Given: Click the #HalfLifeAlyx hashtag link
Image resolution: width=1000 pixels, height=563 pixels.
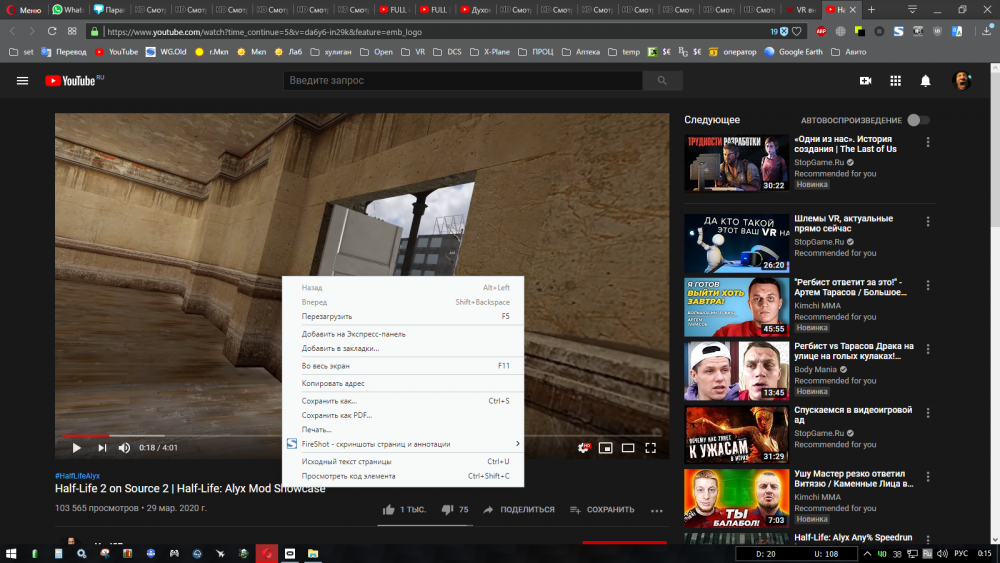Looking at the screenshot, I should 78,476.
